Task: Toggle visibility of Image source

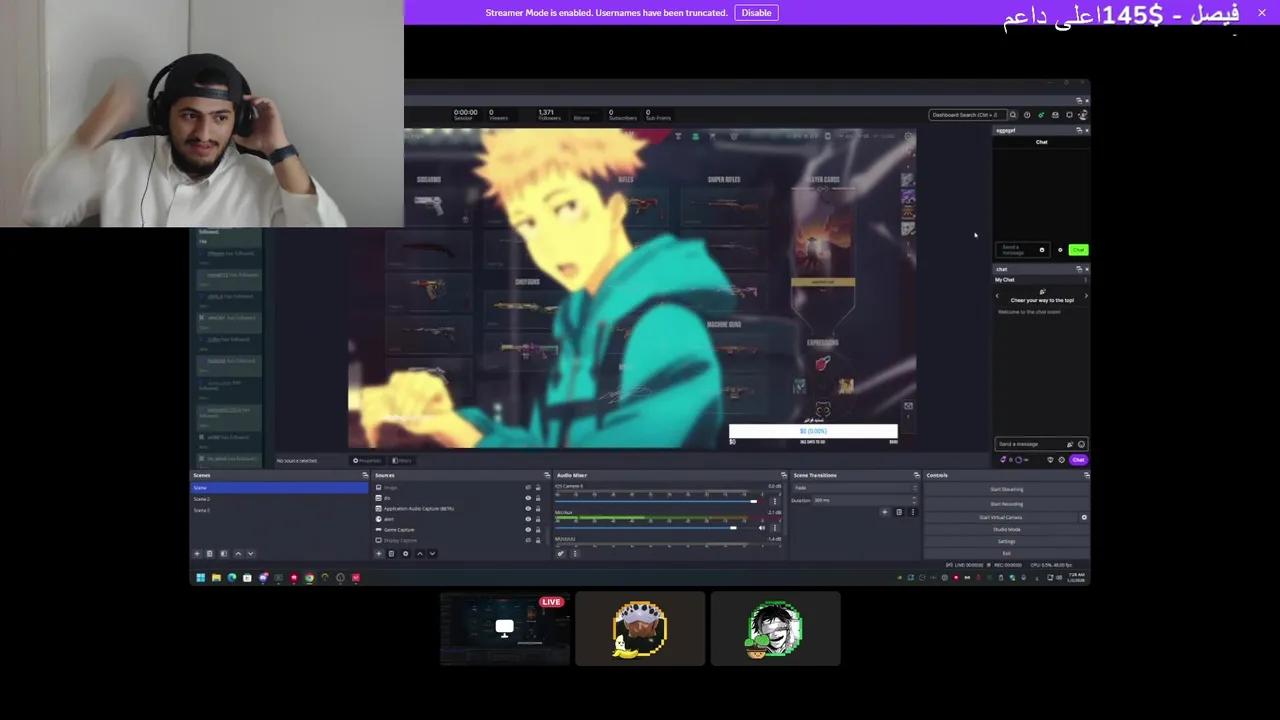Action: tap(528, 487)
